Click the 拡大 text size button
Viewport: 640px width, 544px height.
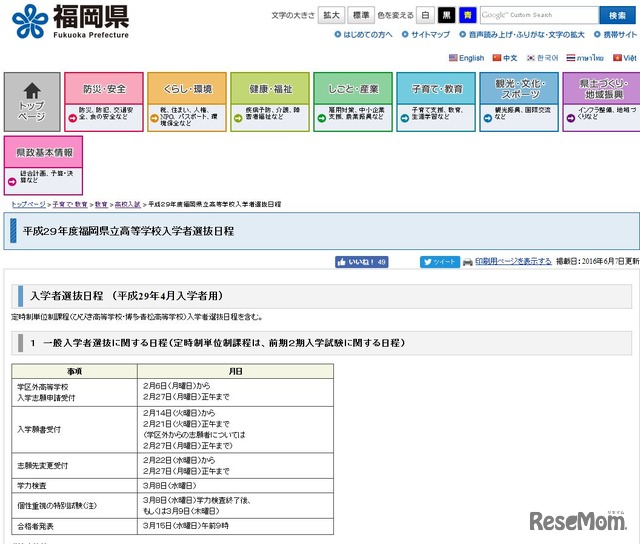click(331, 15)
